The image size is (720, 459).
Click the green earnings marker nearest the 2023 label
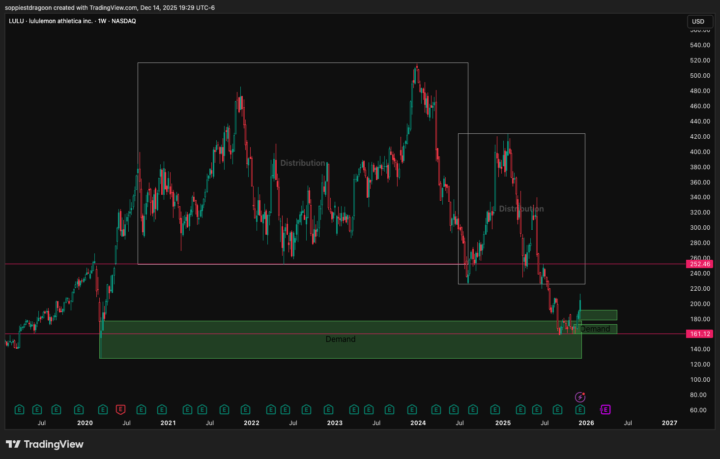coord(328,409)
